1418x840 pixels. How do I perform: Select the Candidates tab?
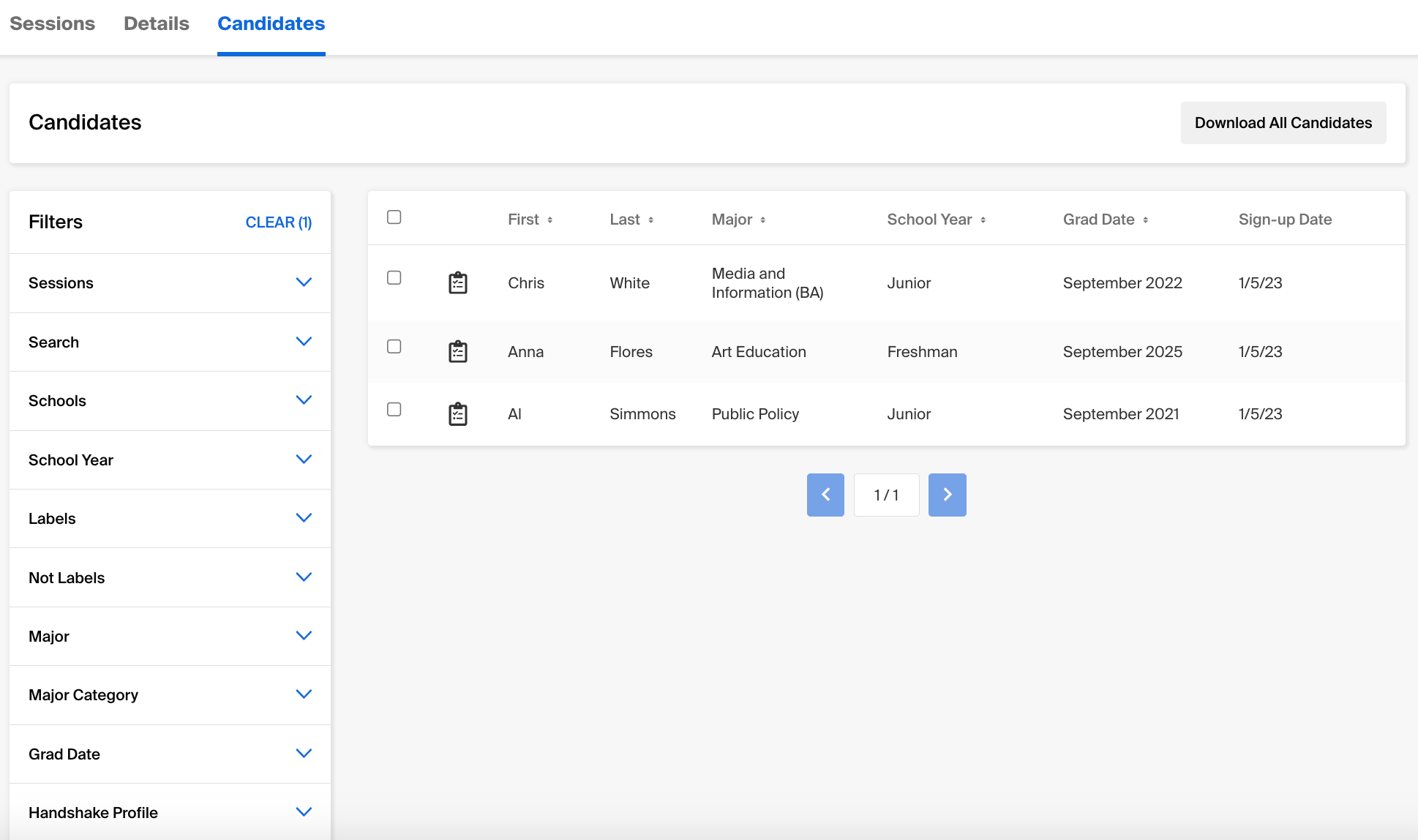(x=271, y=23)
